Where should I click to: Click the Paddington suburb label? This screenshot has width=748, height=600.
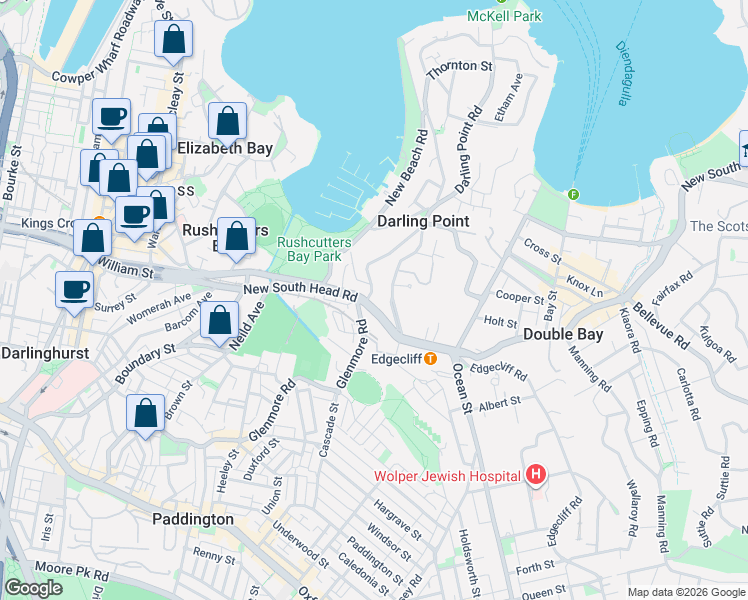coord(193,519)
